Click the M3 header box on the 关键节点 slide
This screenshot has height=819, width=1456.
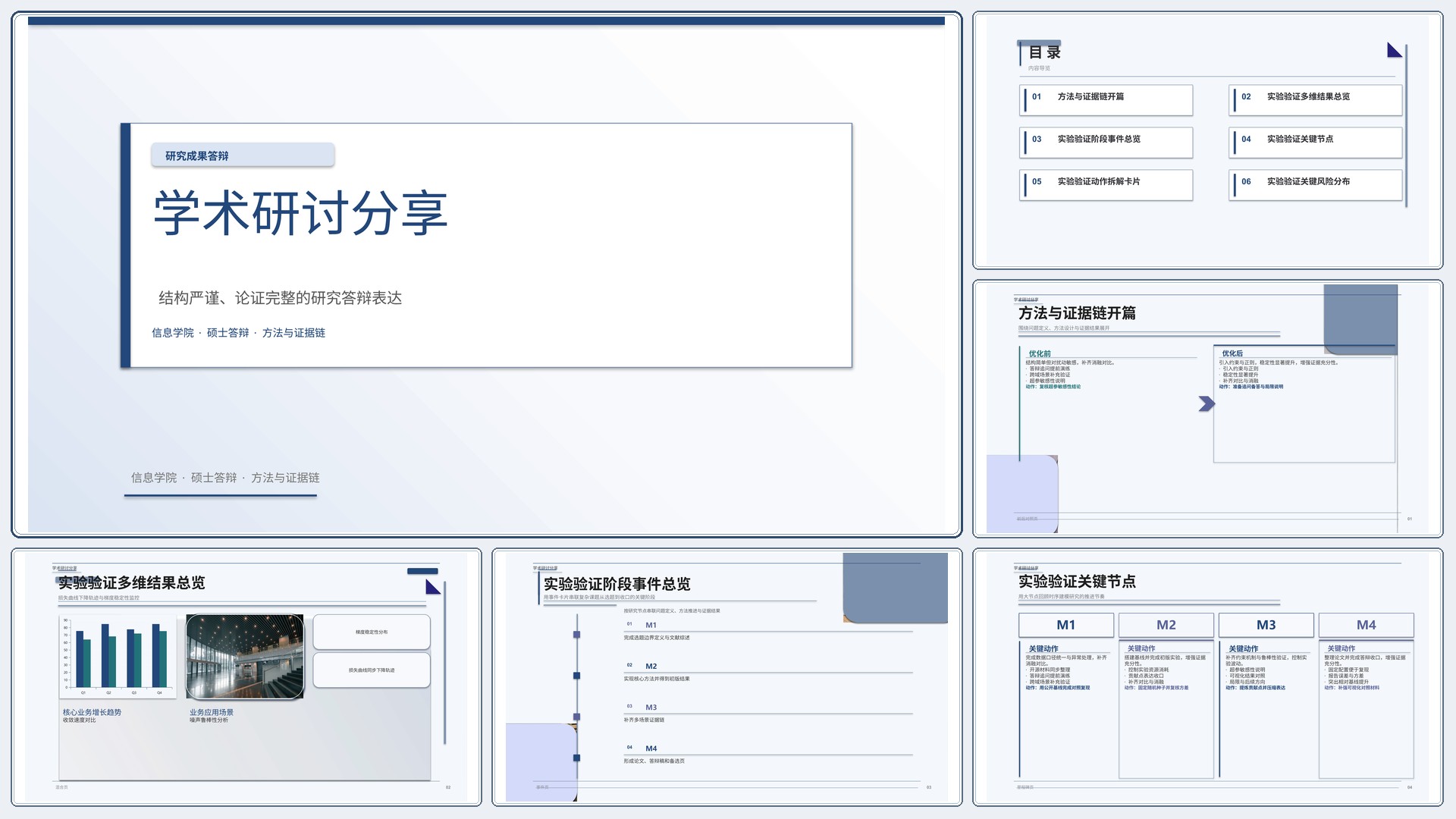[1266, 625]
